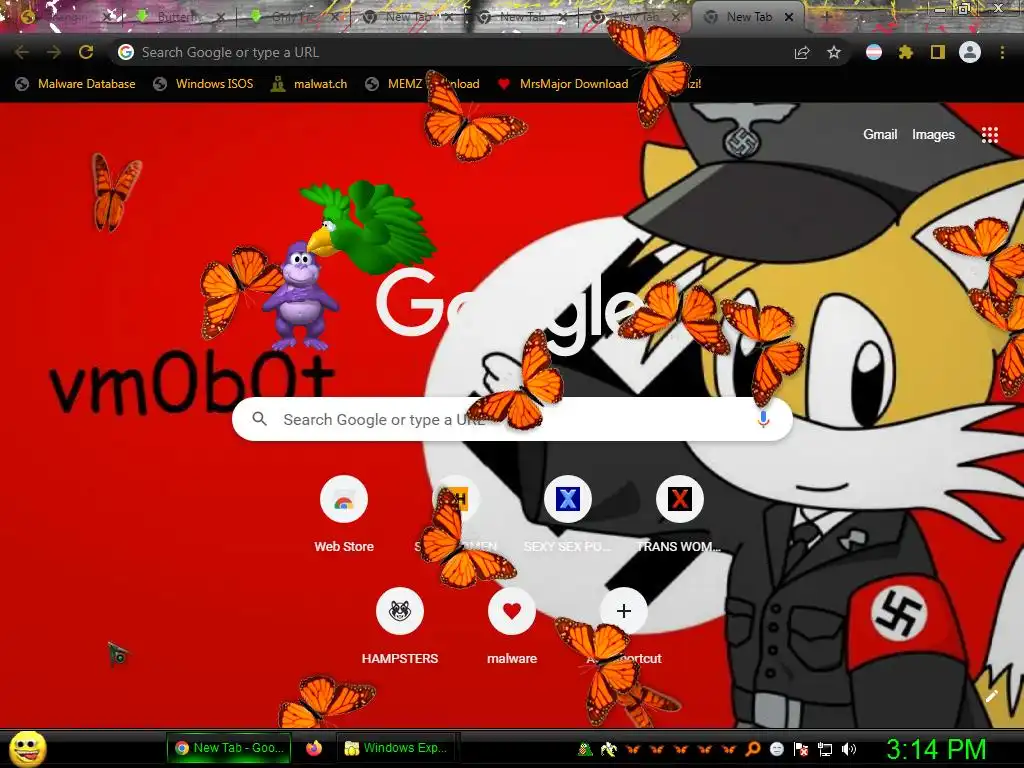
Task: Open the profile avatar menu
Action: click(970, 52)
